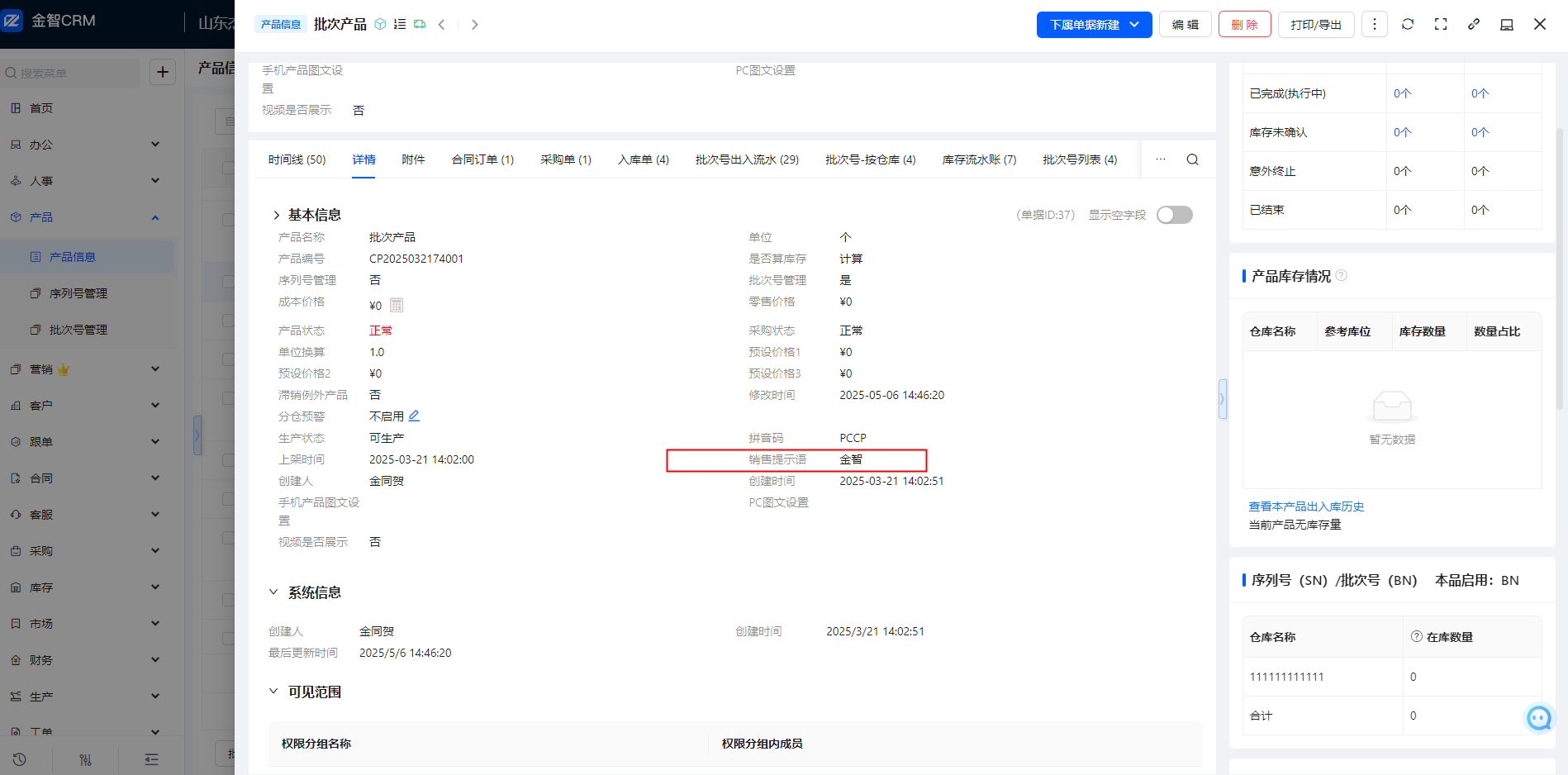
Task: Open 查看本产品出入库历史 link
Action: pyautogui.click(x=1306, y=506)
